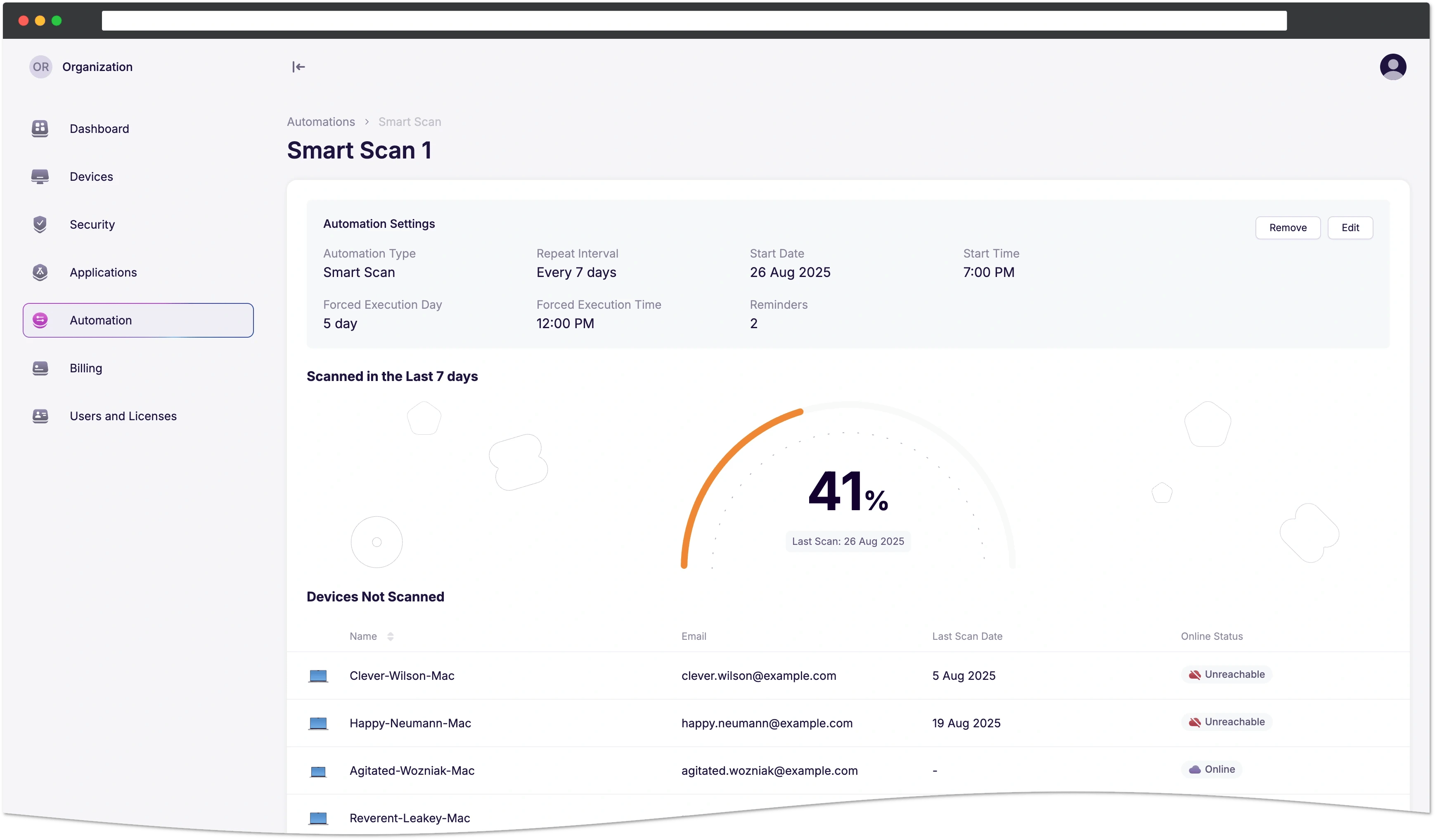Select the Agitated-Wozniak-Mac device name

pos(412,771)
